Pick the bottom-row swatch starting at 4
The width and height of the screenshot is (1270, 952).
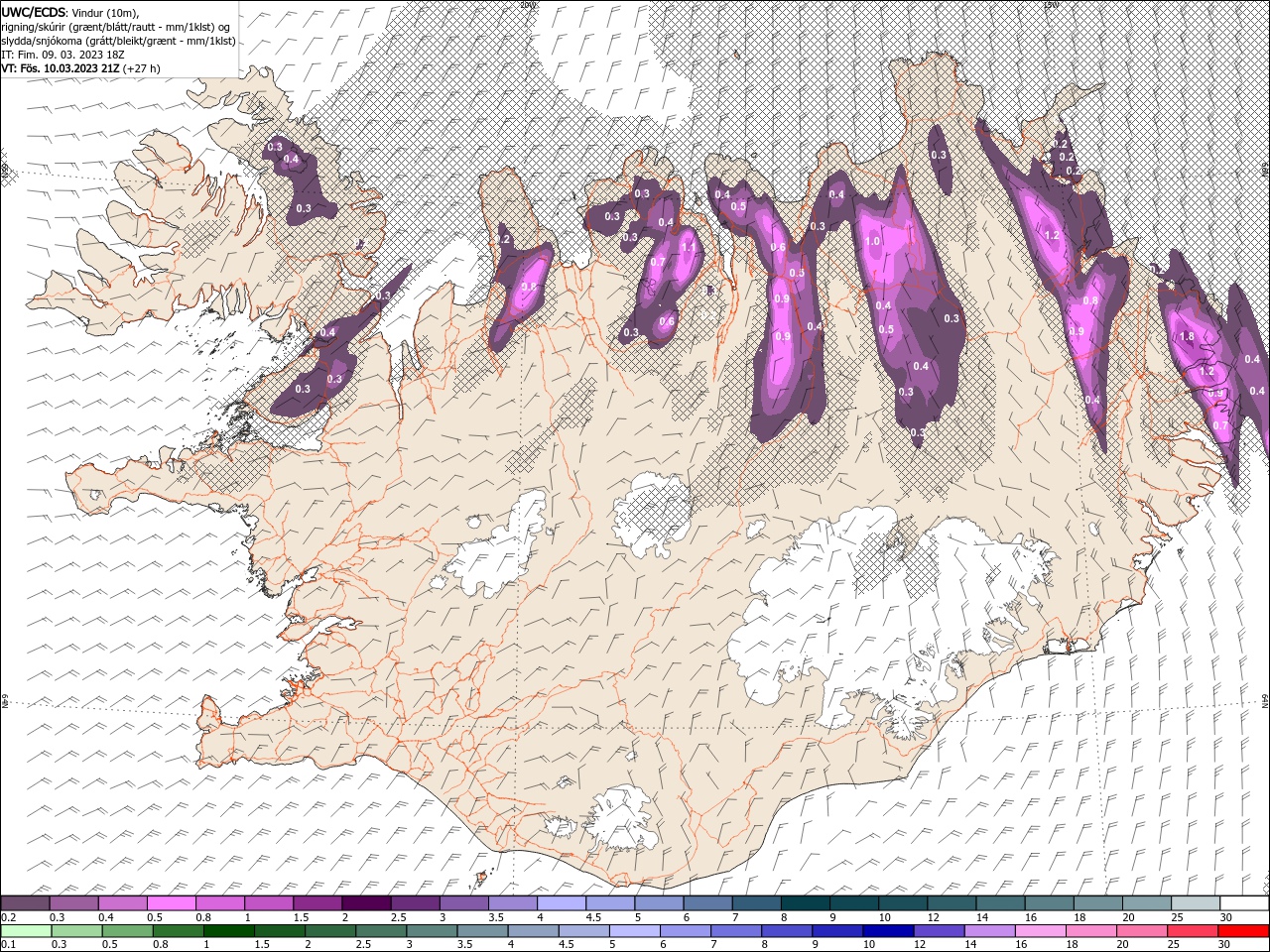[x=533, y=931]
